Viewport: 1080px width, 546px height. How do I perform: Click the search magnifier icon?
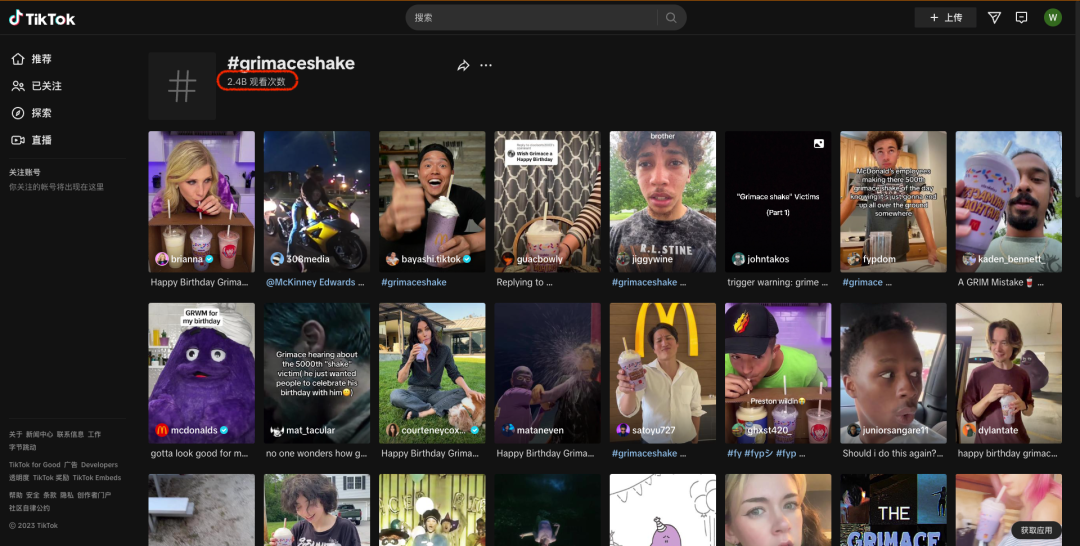pos(671,18)
